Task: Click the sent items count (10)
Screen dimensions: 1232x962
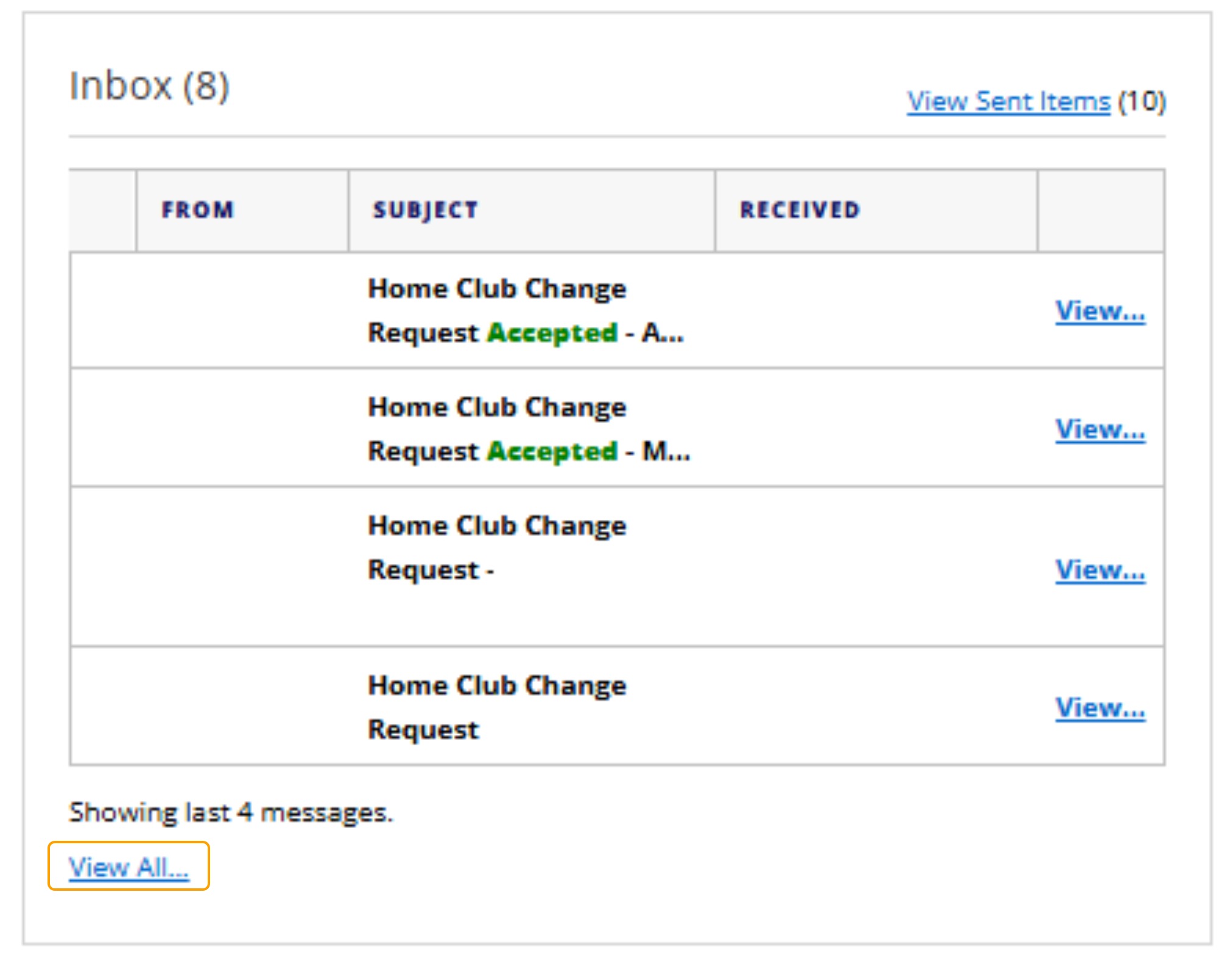Action: point(1142,101)
